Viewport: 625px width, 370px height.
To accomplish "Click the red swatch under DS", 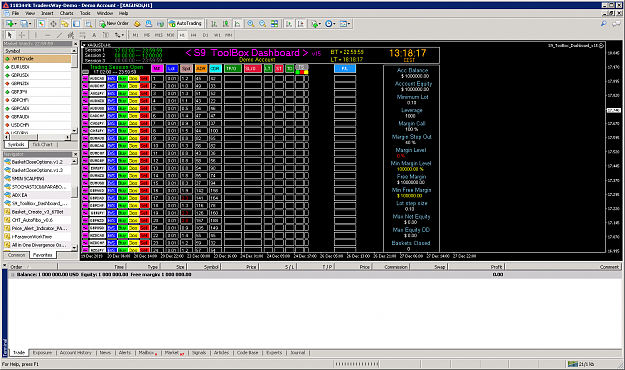I will 302,72.
